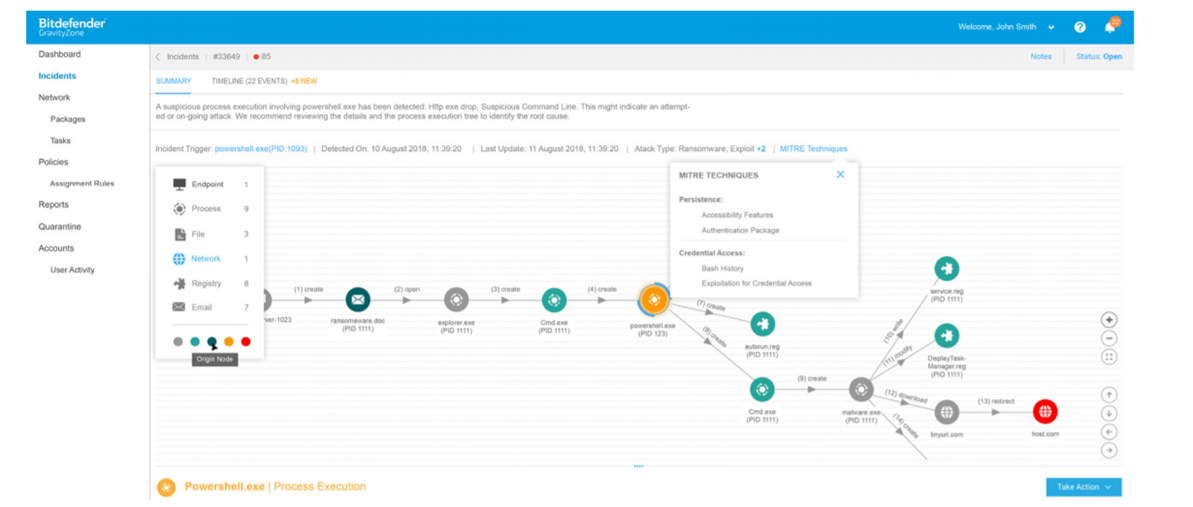This screenshot has height=507, width=1193.
Task: Open Assignment Rules under Policies
Action: click(x=82, y=183)
